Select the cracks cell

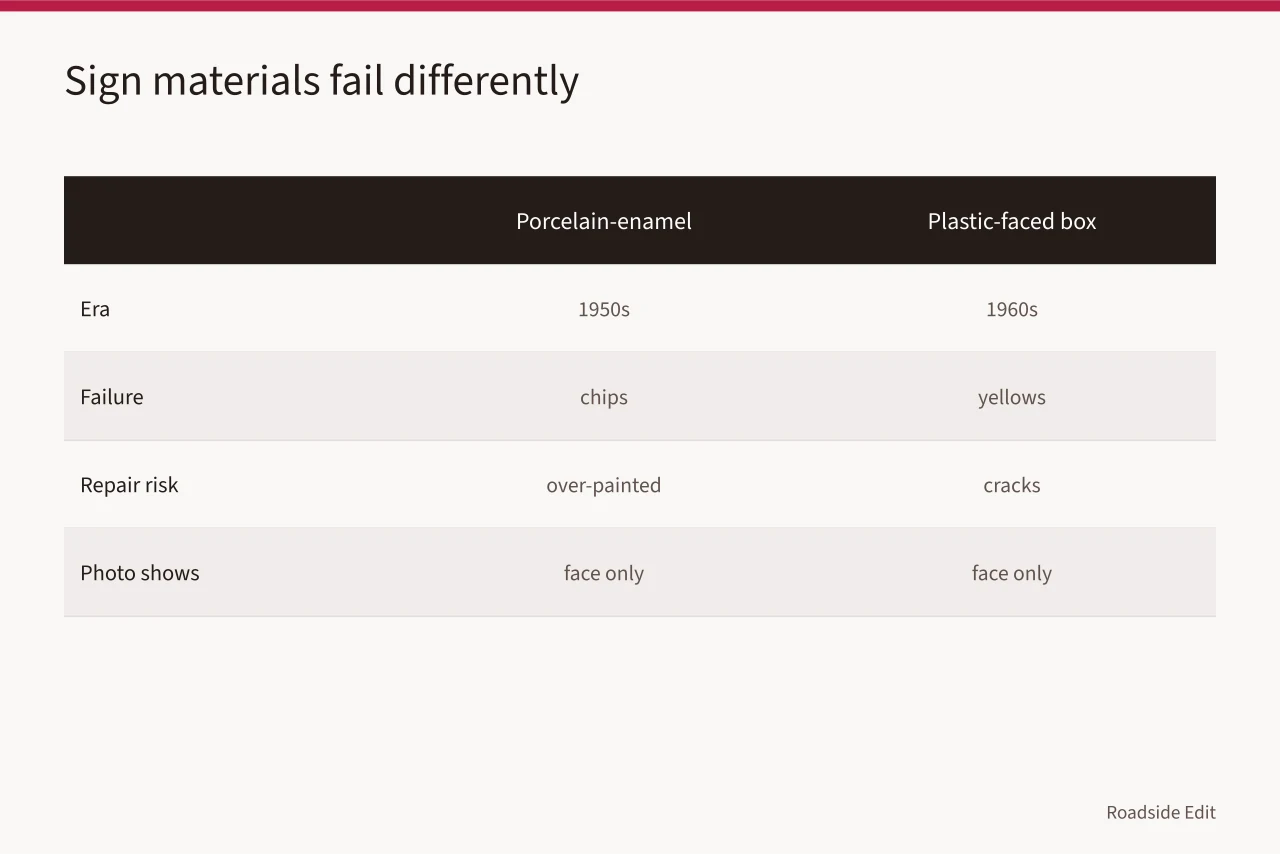pos(1012,485)
